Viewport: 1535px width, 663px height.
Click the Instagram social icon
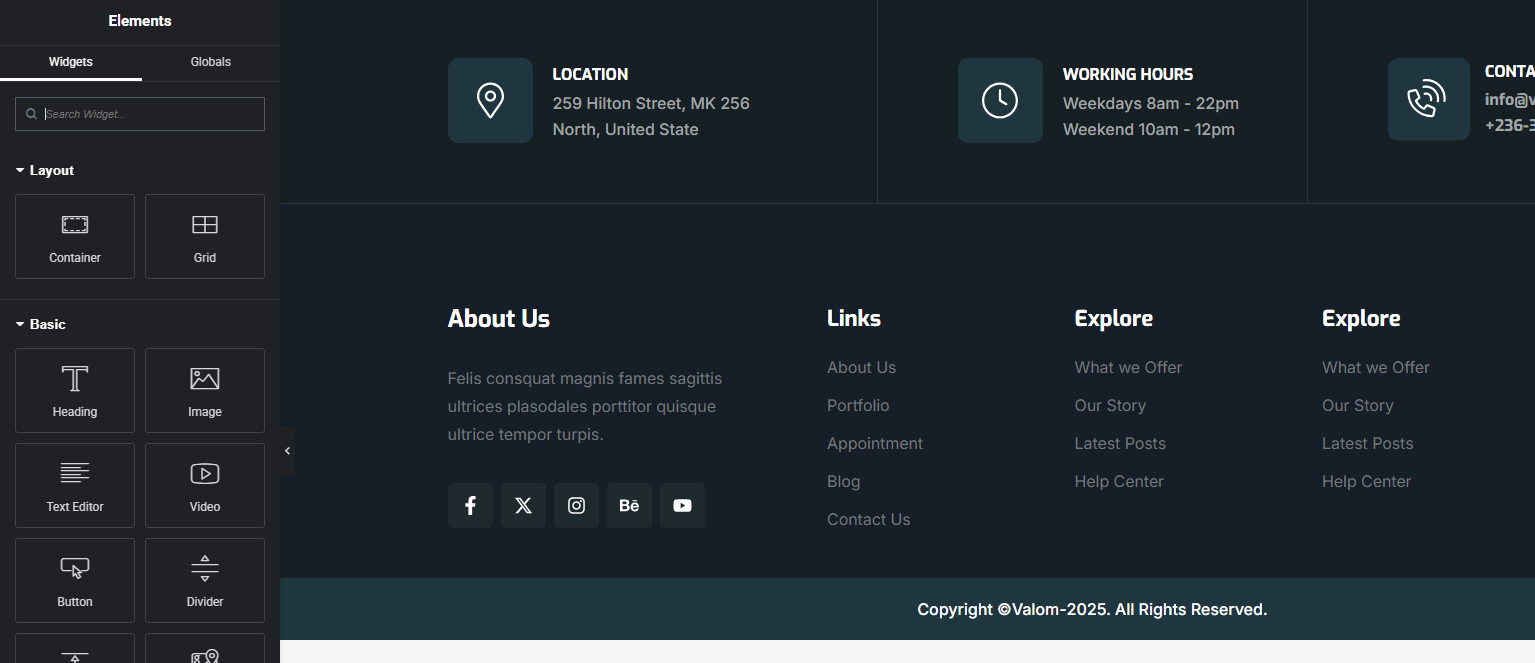(x=576, y=506)
